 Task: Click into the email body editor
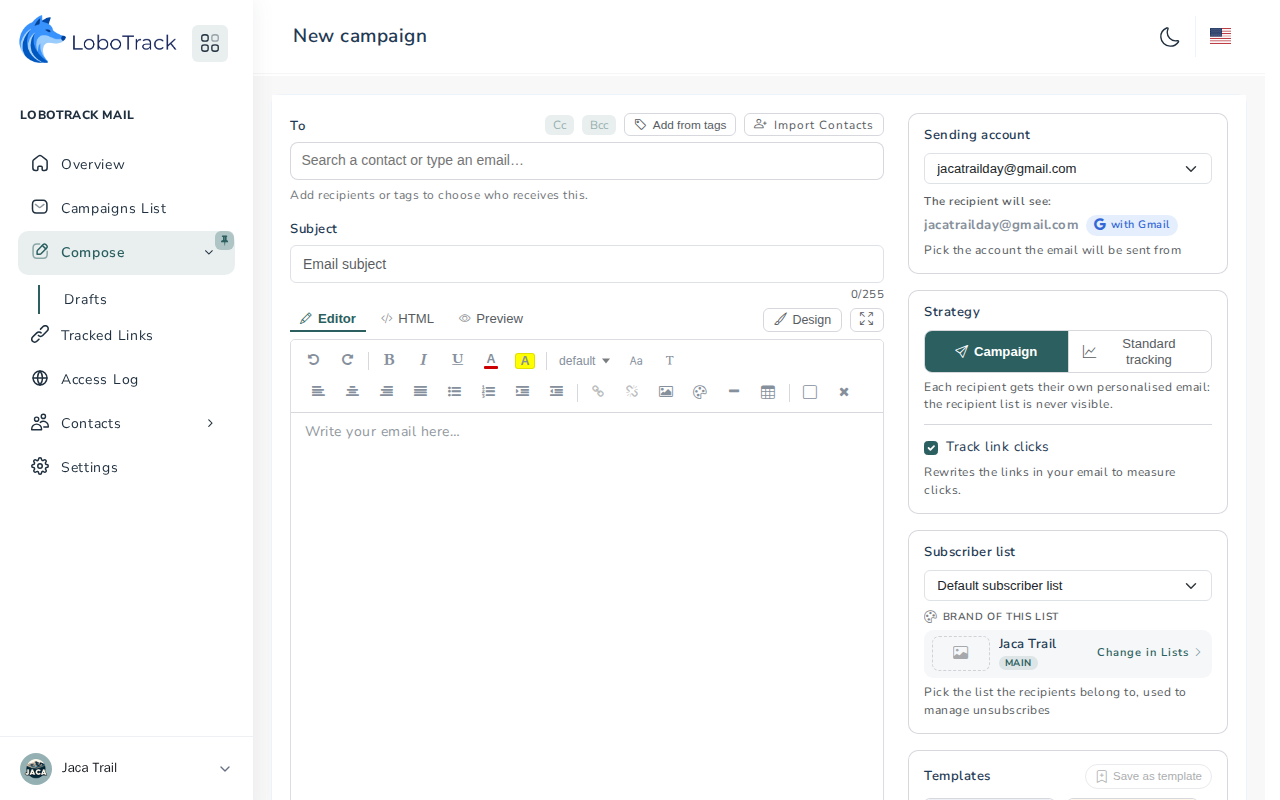[587, 606]
